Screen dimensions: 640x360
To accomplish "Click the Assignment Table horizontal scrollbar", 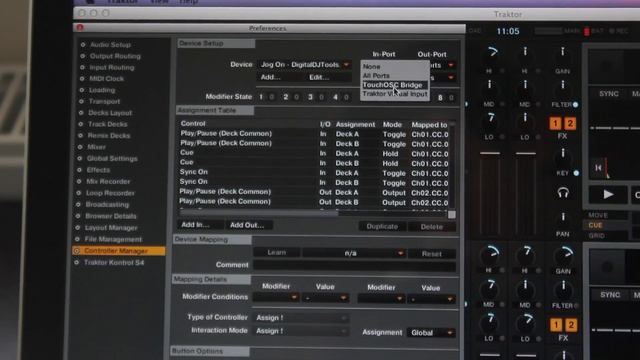I will click(x=259, y=213).
